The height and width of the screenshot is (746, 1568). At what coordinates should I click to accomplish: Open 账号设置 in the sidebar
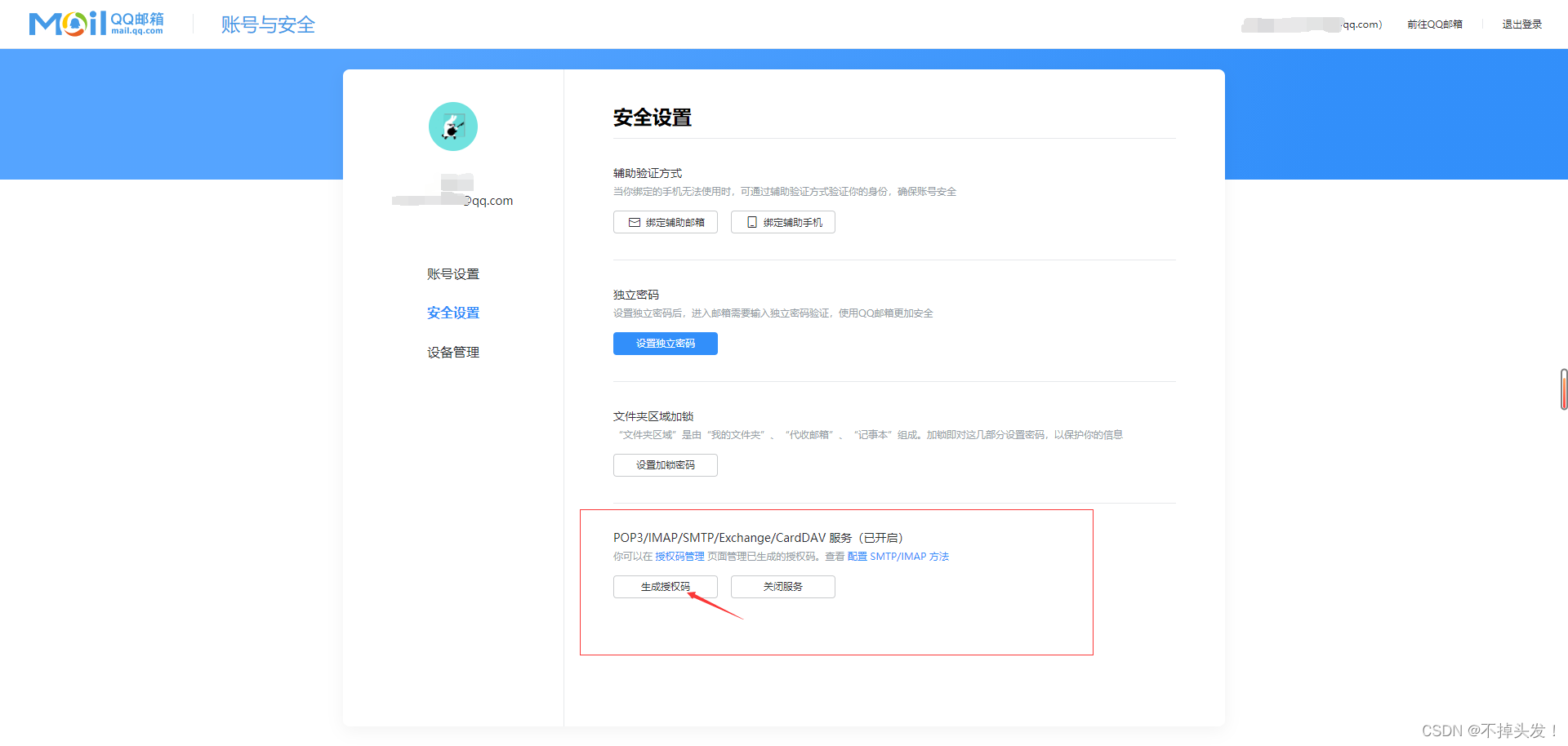pyautogui.click(x=452, y=273)
